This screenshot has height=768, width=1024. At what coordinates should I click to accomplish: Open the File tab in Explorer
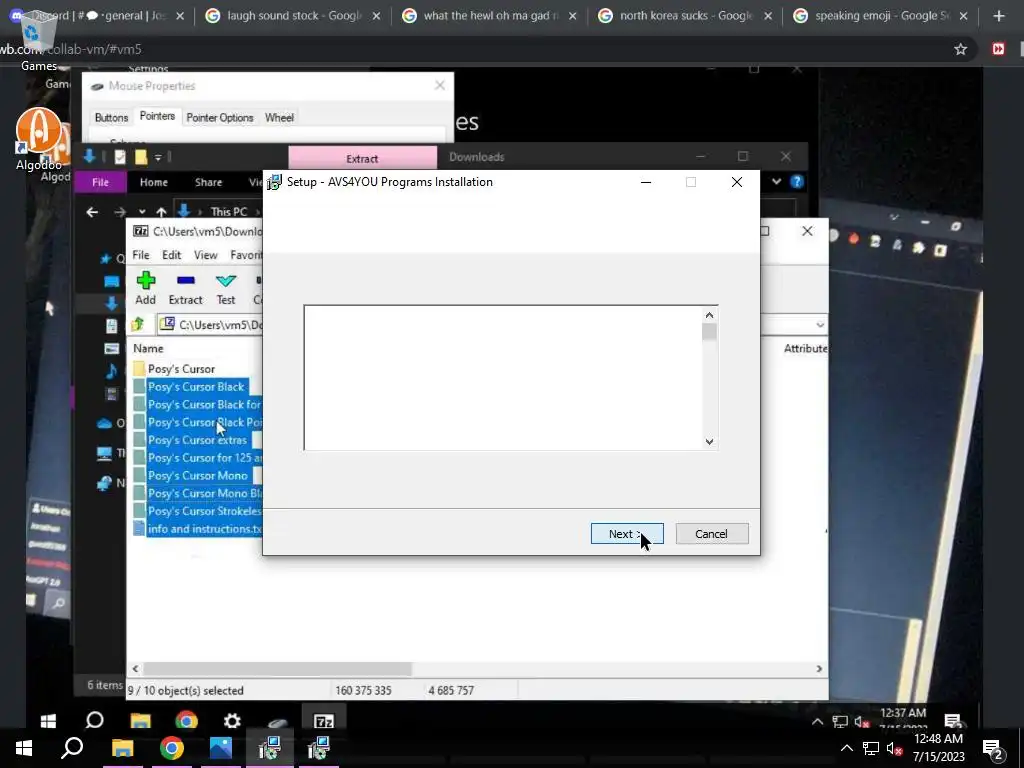(100, 182)
